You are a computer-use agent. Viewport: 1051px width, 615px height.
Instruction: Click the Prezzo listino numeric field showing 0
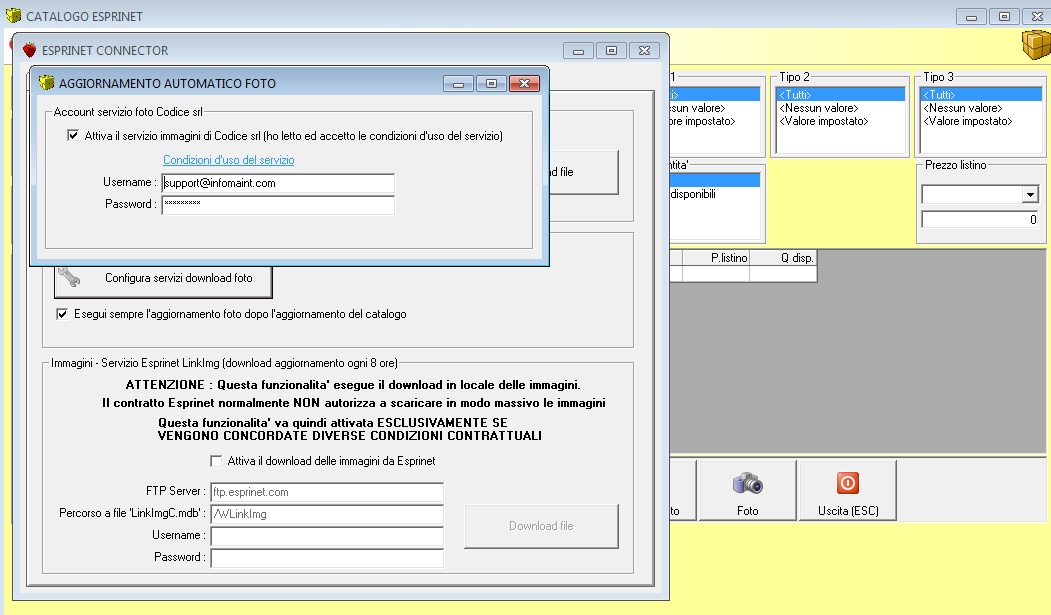pyautogui.click(x=980, y=220)
